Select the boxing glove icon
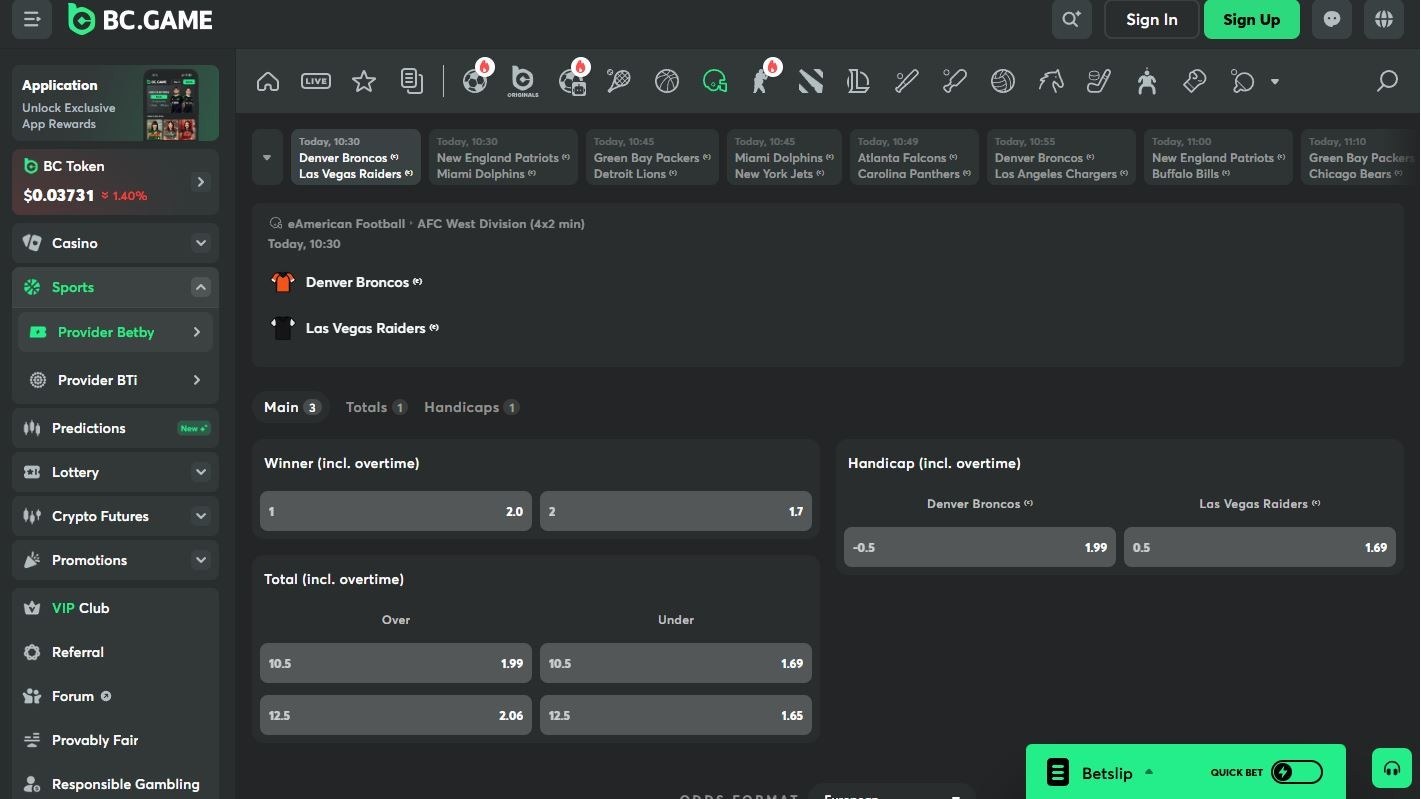 pos(1195,81)
